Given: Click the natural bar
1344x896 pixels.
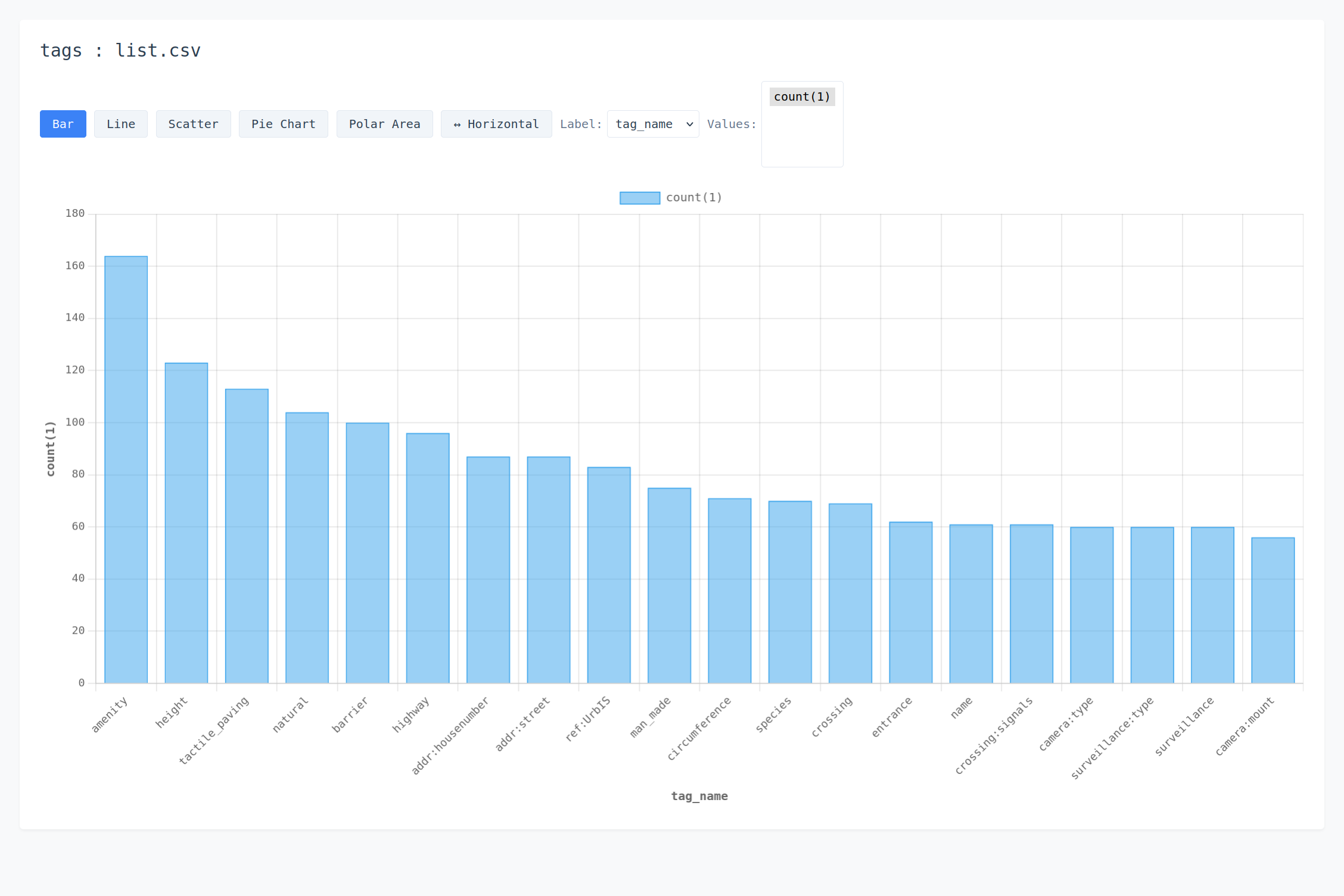Looking at the screenshot, I should point(307,548).
